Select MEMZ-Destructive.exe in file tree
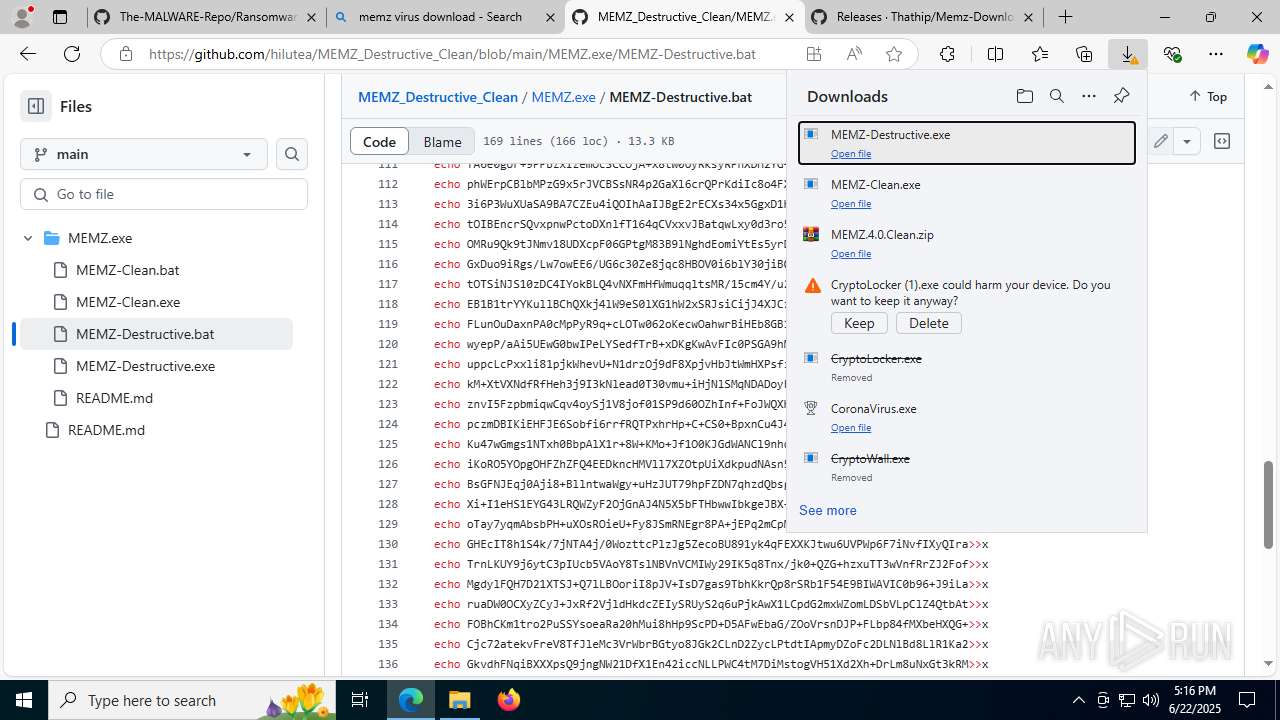 click(145, 366)
